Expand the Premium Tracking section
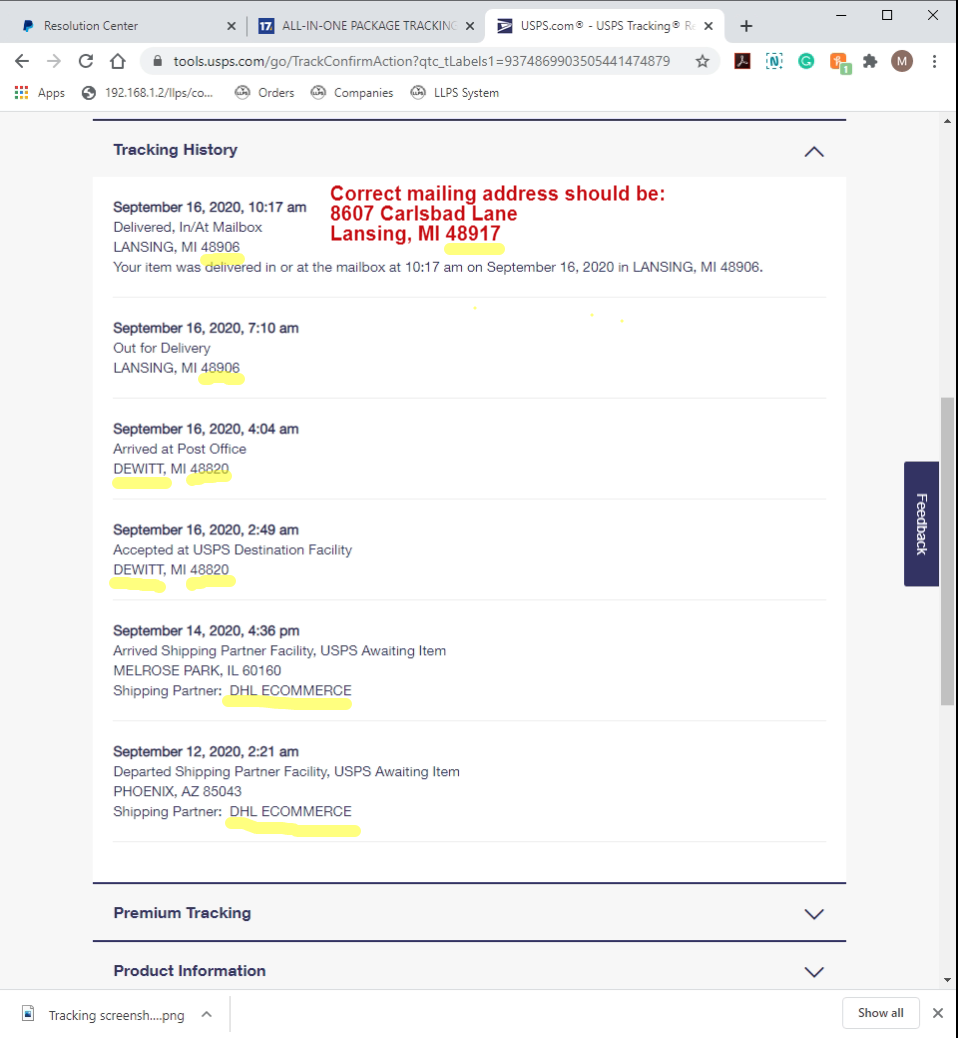 (814, 913)
